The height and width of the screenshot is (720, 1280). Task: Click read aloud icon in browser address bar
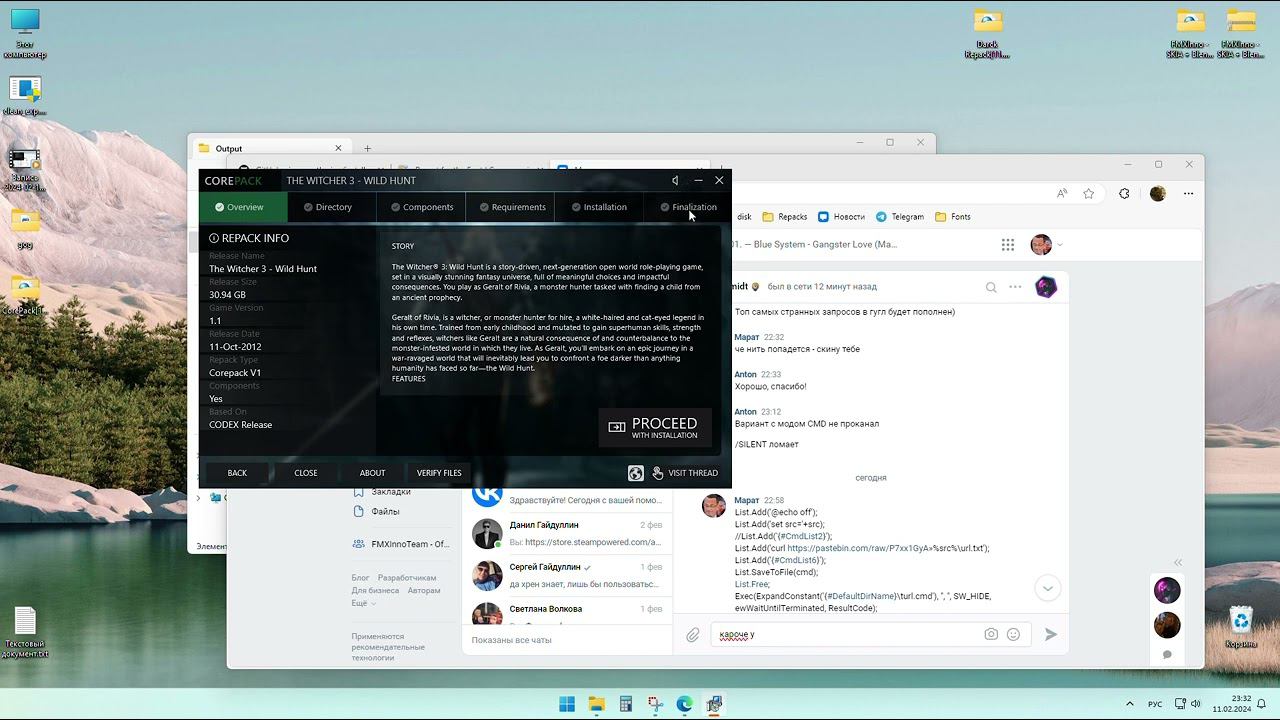pyautogui.click(x=1062, y=193)
